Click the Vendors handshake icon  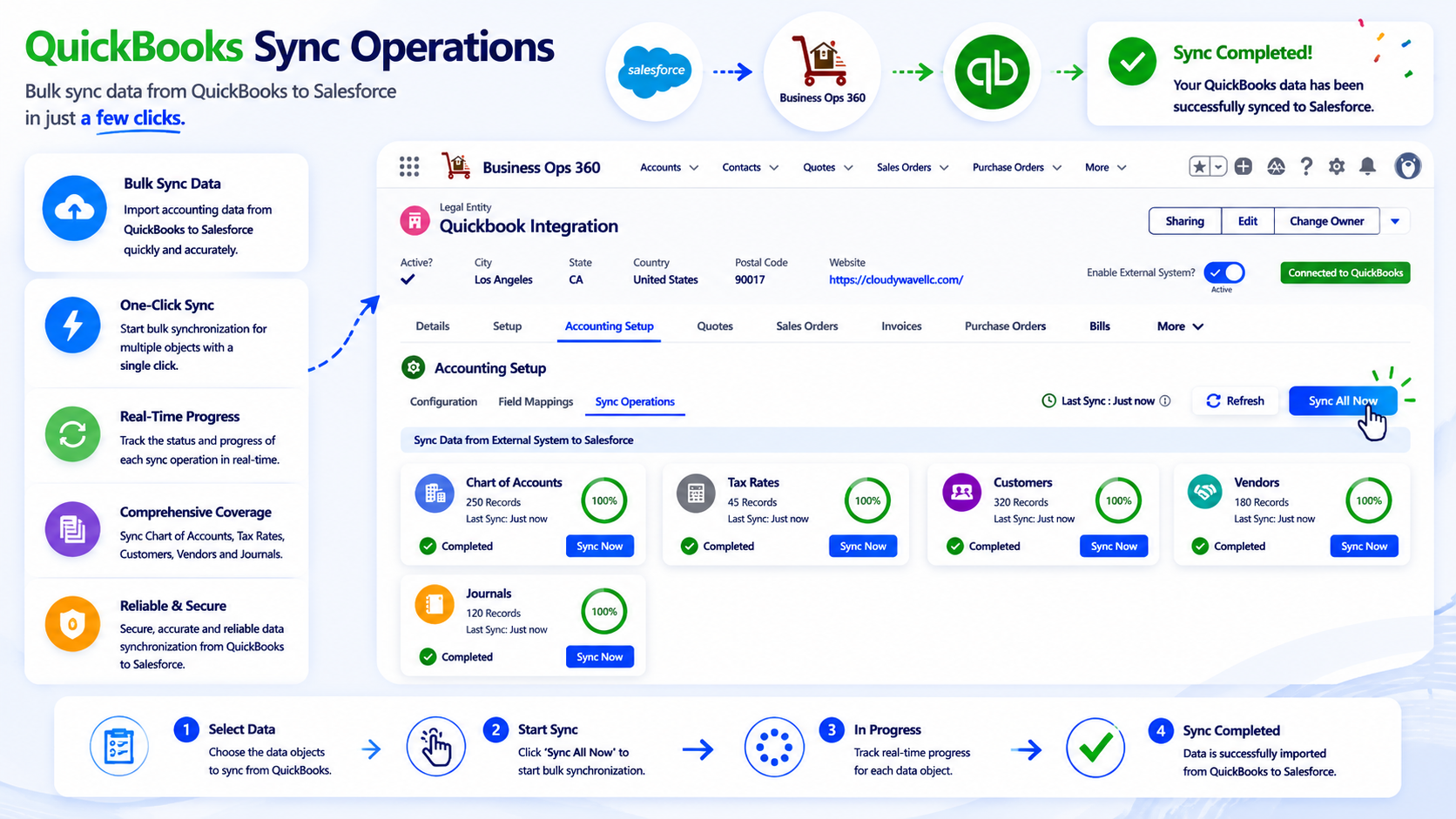[1205, 492]
